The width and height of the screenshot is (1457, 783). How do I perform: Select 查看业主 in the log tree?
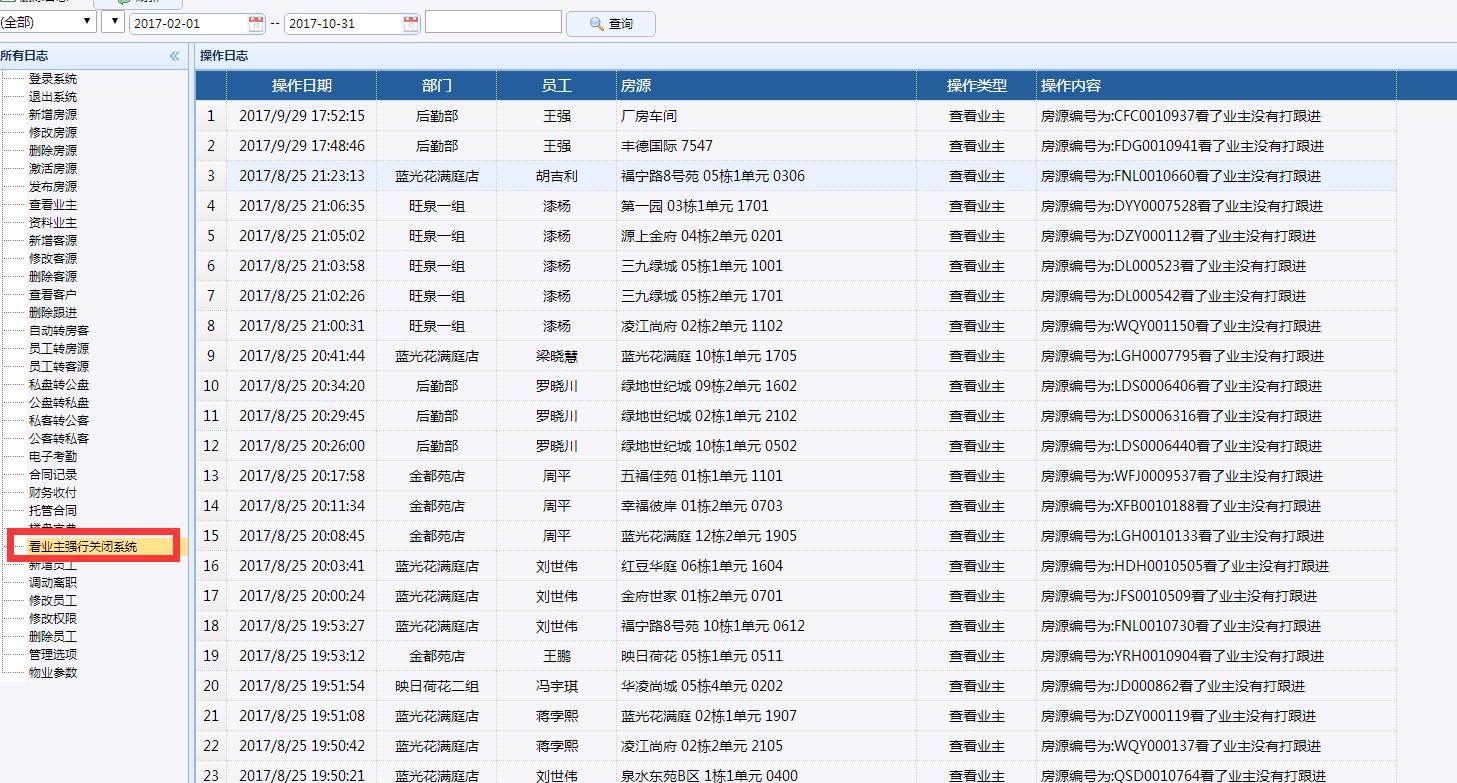(52, 205)
